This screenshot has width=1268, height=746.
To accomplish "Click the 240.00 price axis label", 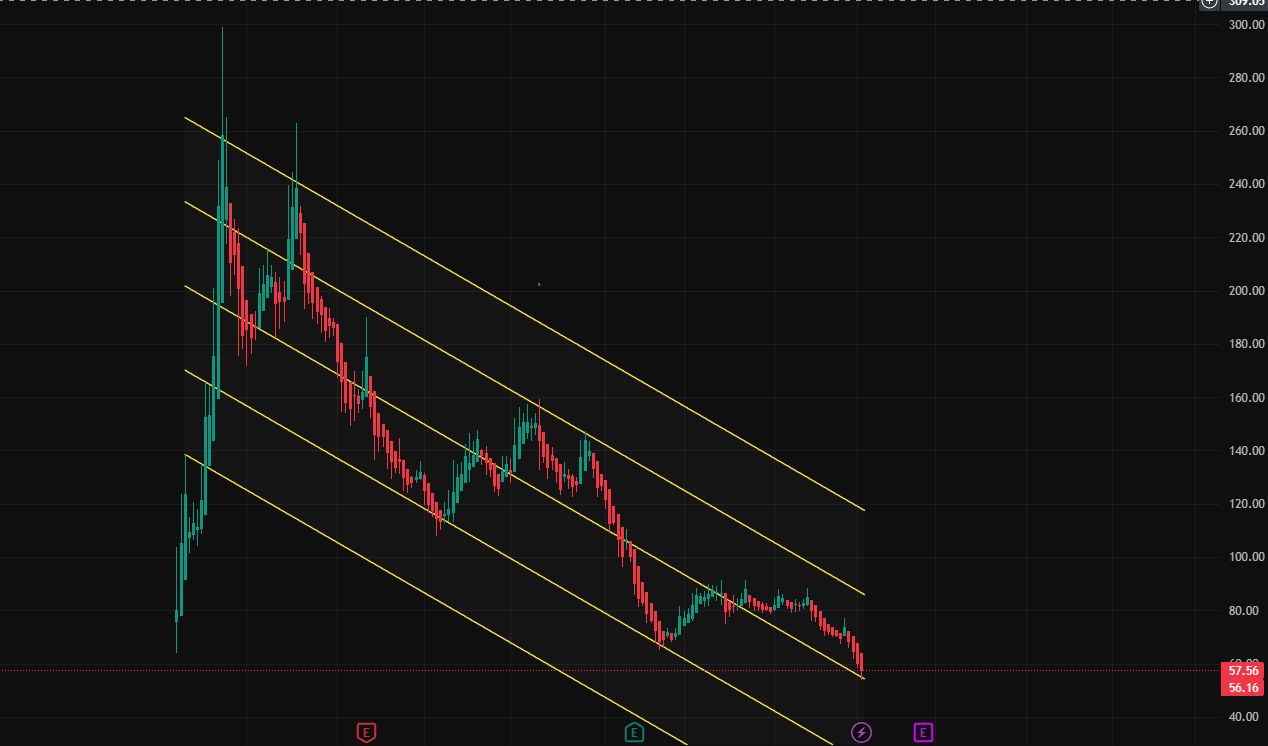I will 1244,184.
